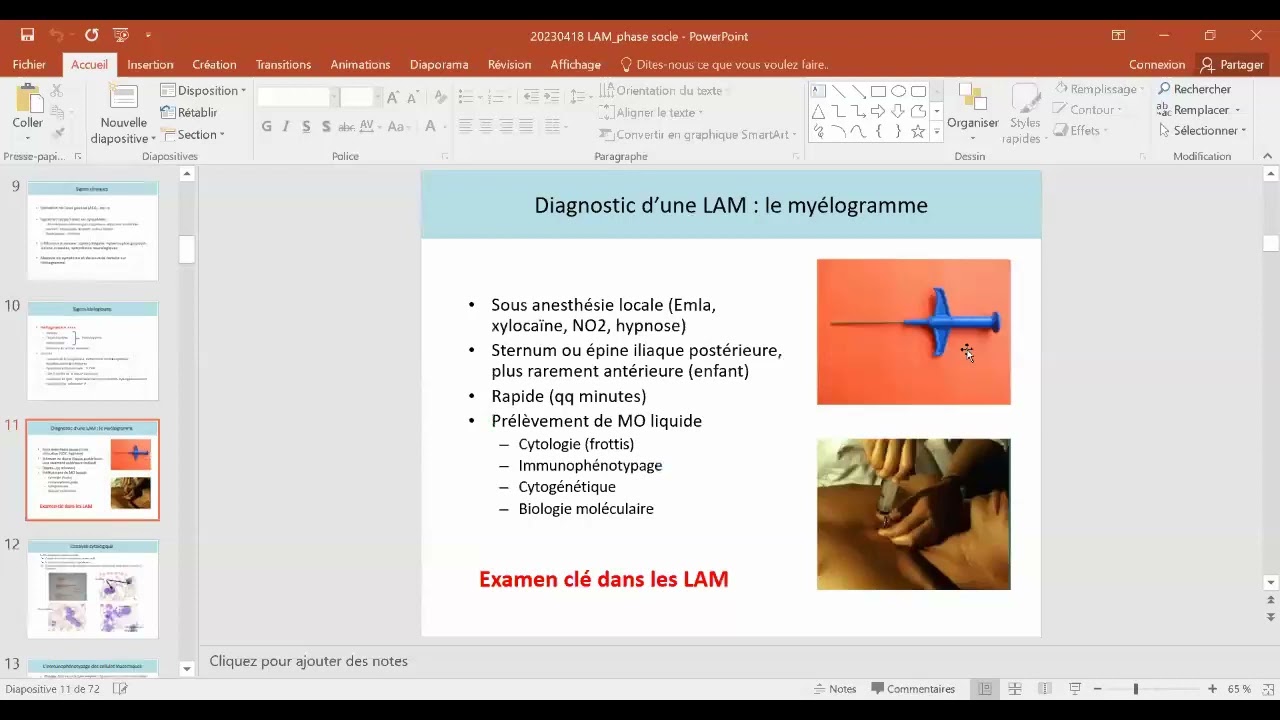1280x720 pixels.
Task: Click the Save icon in quick access toolbar
Action: click(x=27, y=35)
